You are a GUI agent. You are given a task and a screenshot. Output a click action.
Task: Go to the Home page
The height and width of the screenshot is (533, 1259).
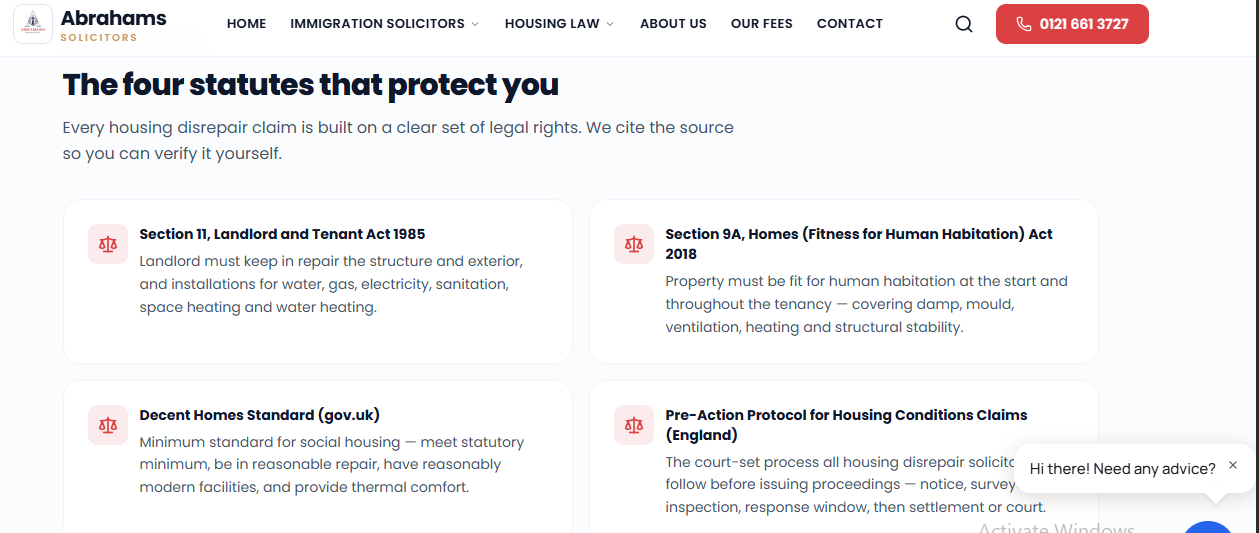(247, 24)
